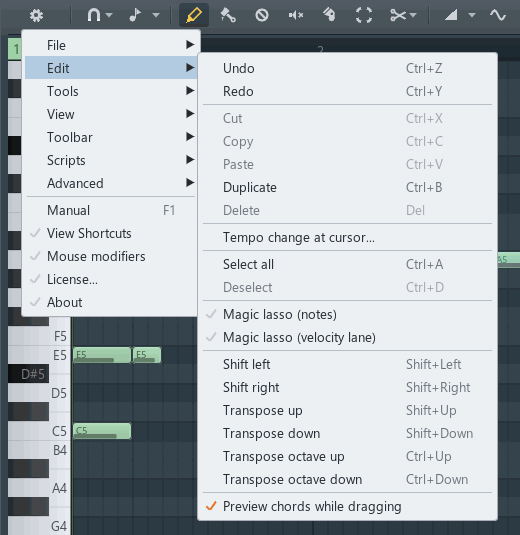Expand the Tools submenu
The height and width of the screenshot is (535, 520).
click(111, 91)
